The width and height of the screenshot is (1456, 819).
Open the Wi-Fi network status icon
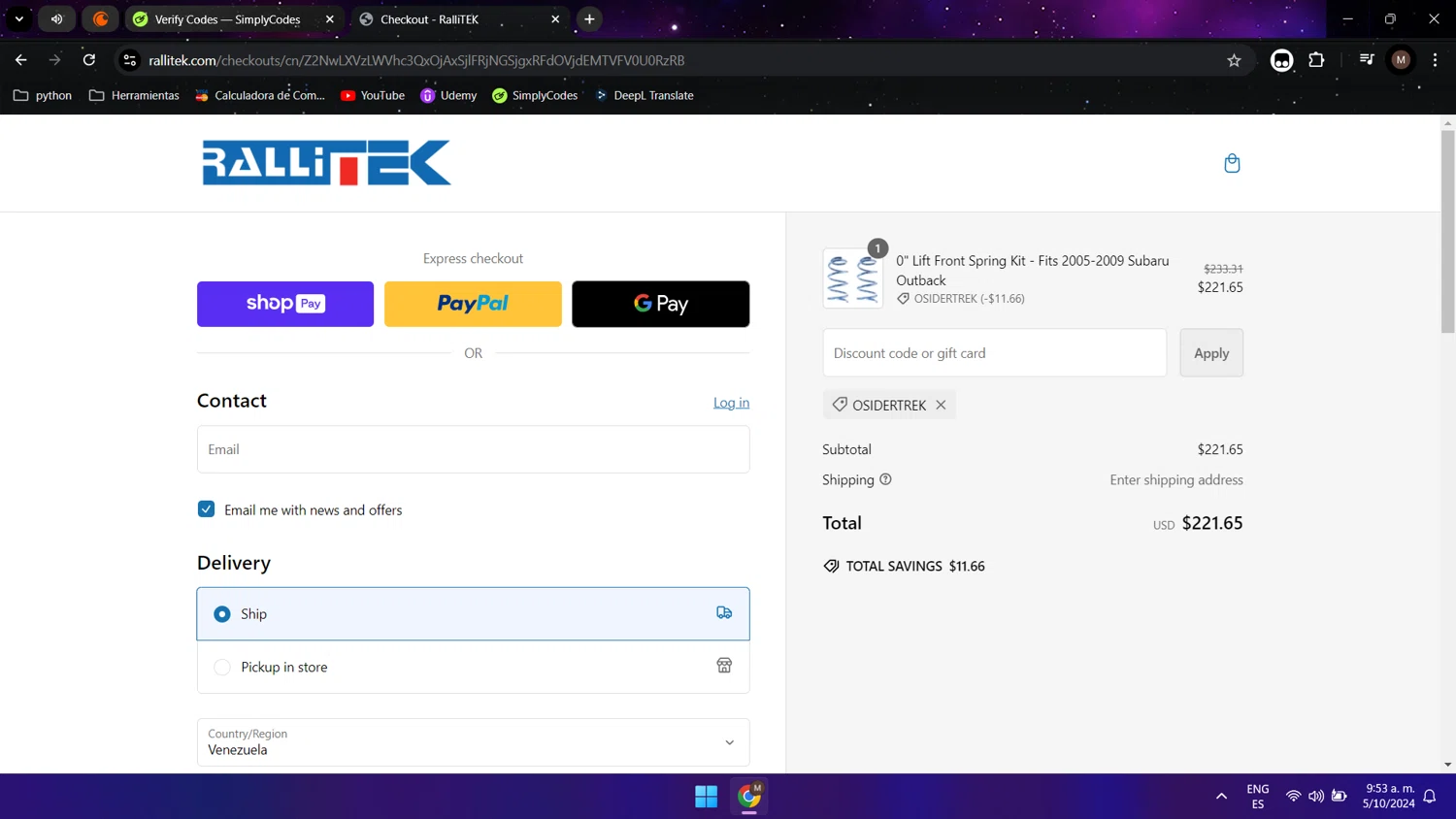click(1293, 797)
